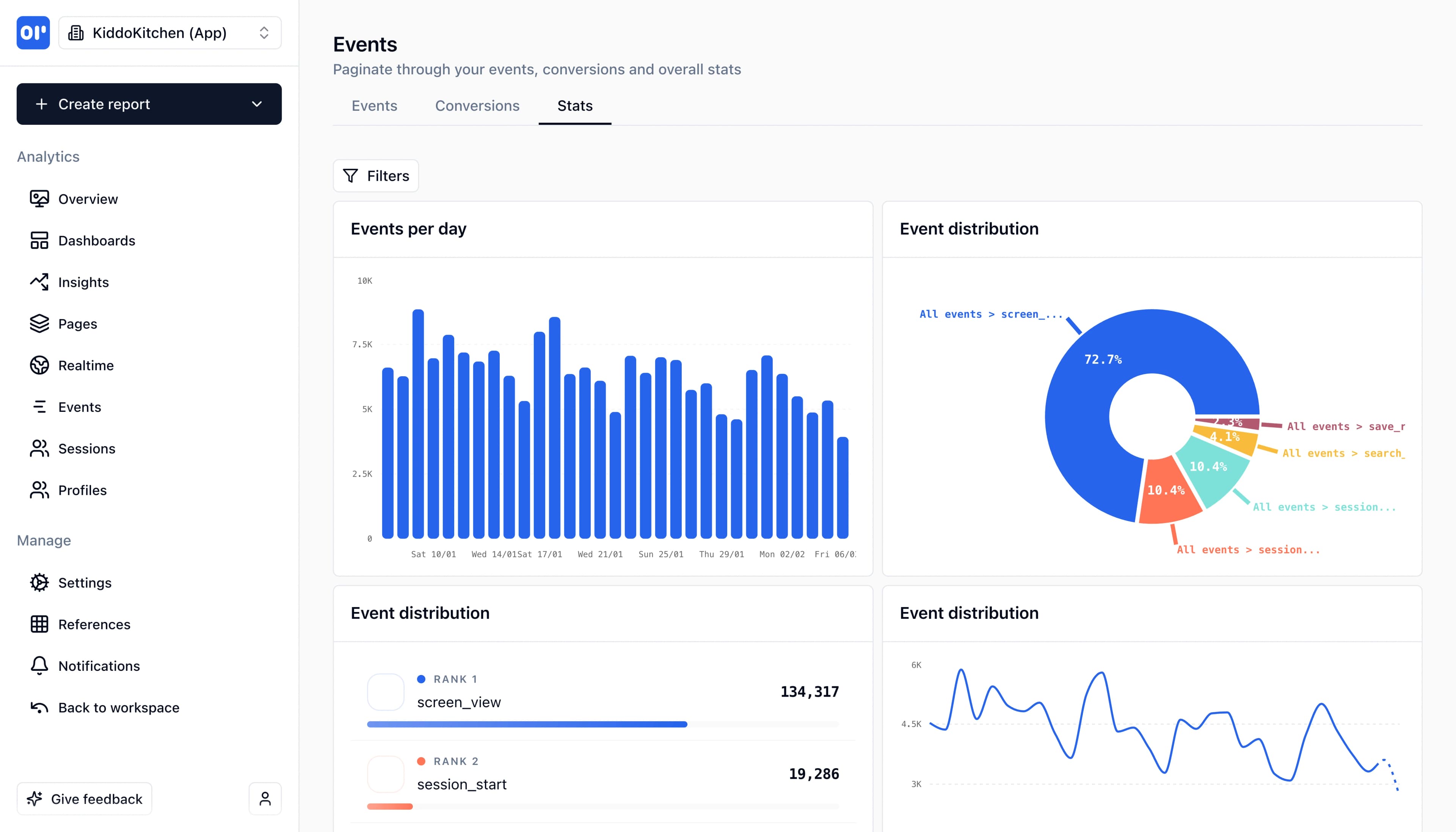Click the Create report button

coord(104,104)
